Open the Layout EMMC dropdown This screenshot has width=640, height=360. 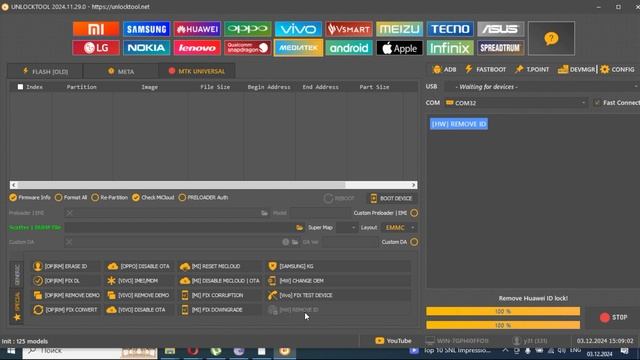(x=399, y=227)
